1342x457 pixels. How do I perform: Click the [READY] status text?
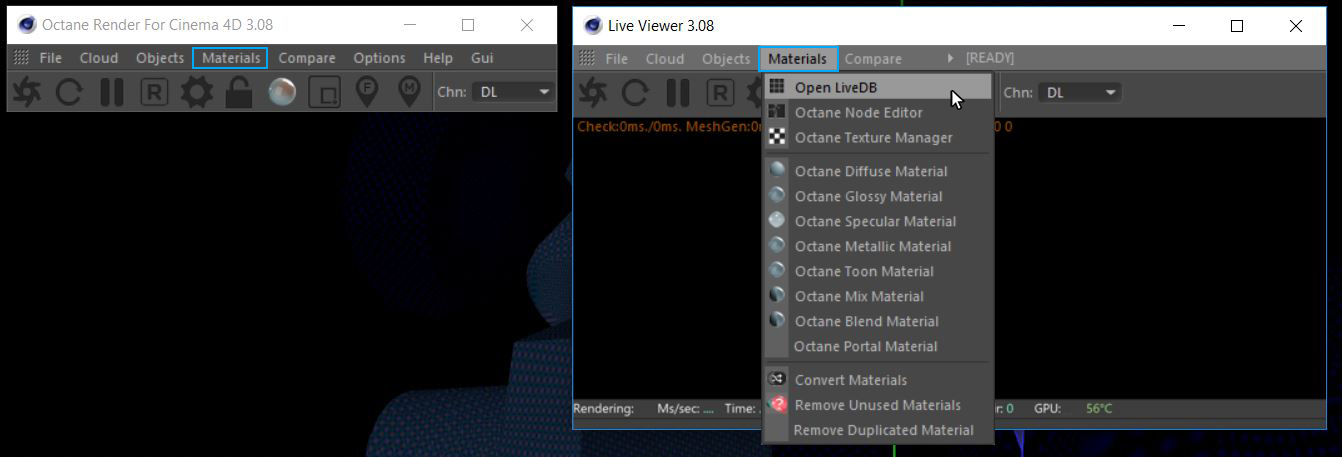click(x=990, y=59)
